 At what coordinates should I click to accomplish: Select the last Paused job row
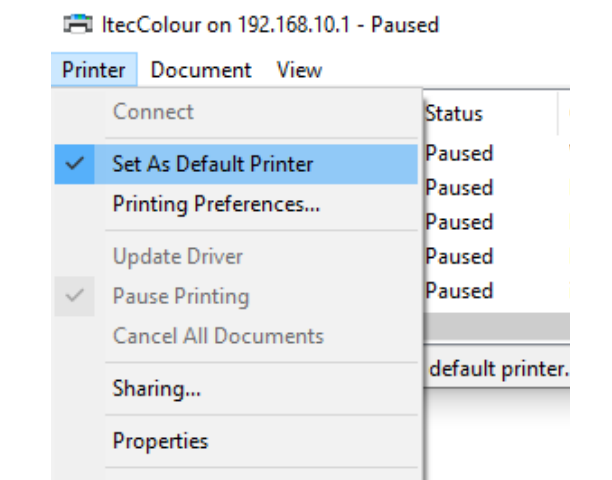coord(459,291)
